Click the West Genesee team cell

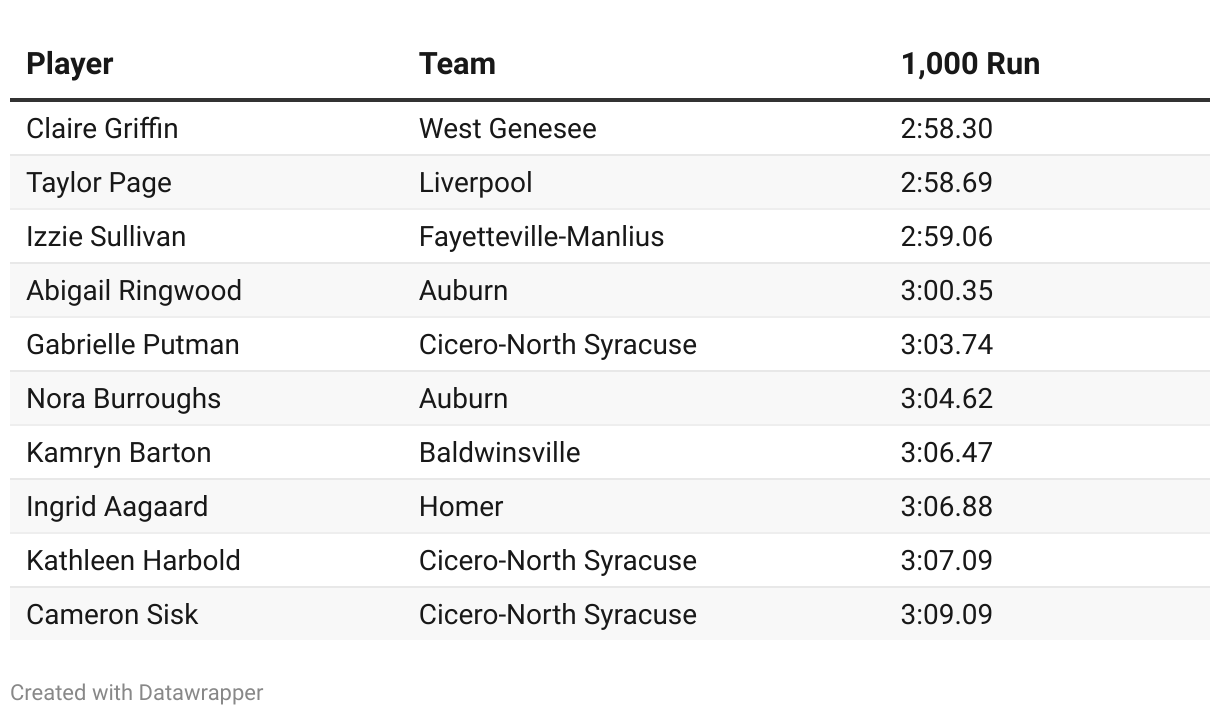(507, 129)
